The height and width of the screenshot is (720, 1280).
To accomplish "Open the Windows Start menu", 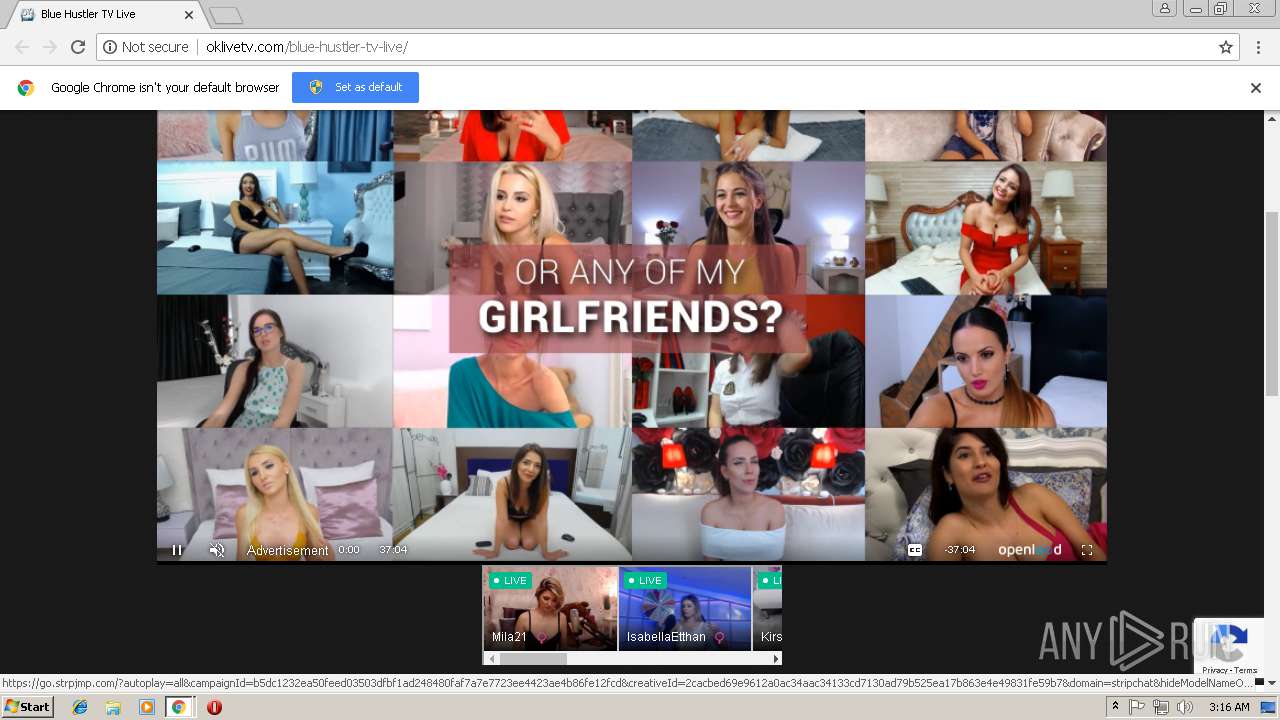I will tap(28, 707).
